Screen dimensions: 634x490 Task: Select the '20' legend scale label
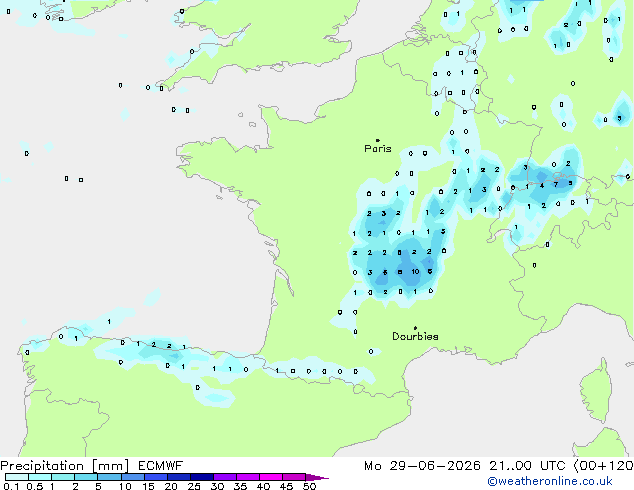coord(171,486)
